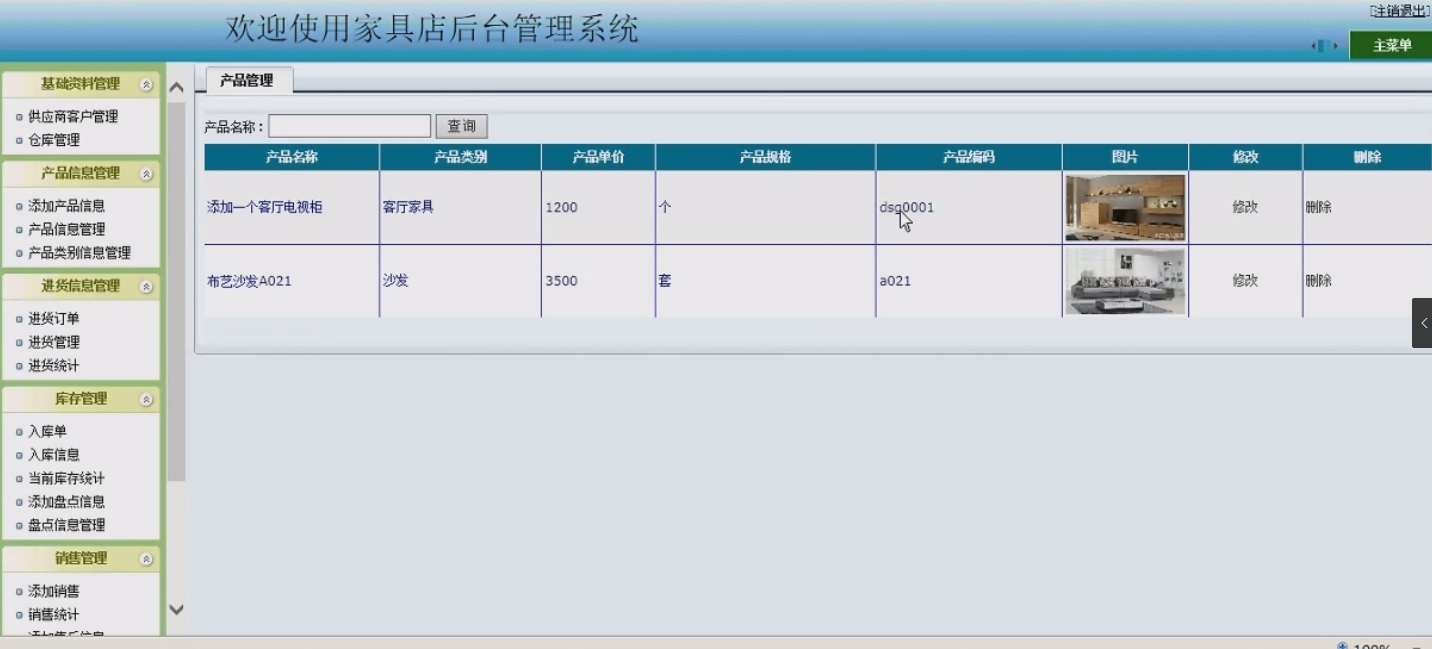
Task: Click the 产品名称 column header
Action: [x=292, y=157]
